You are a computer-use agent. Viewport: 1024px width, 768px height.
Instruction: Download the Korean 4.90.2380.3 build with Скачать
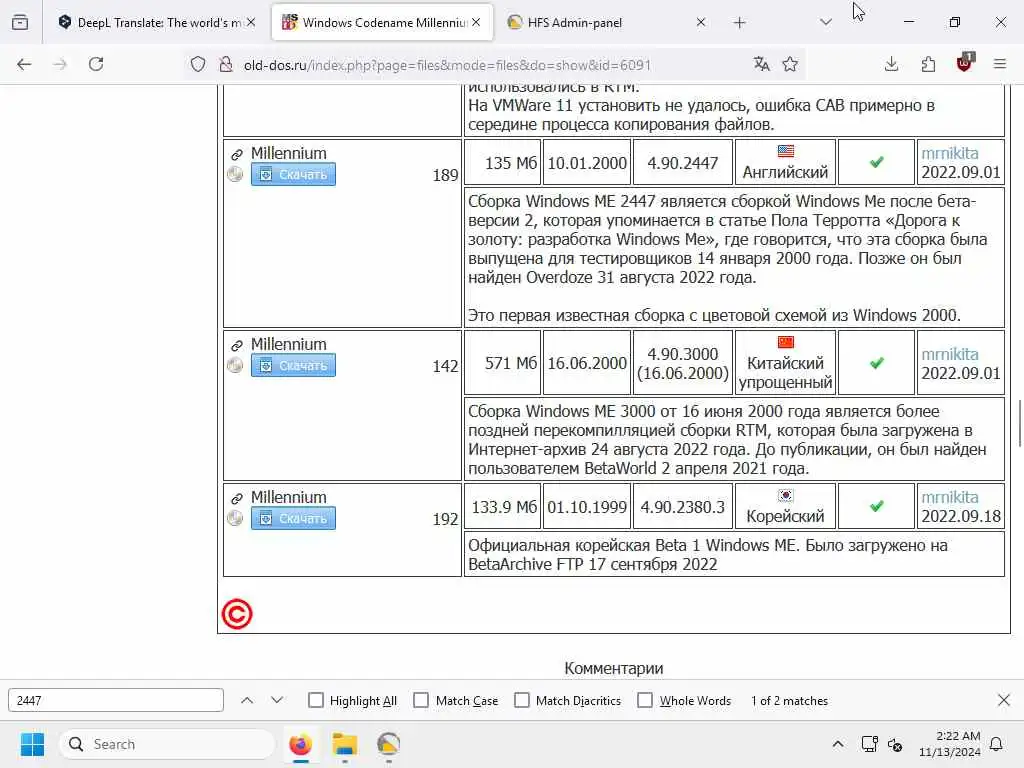(293, 519)
